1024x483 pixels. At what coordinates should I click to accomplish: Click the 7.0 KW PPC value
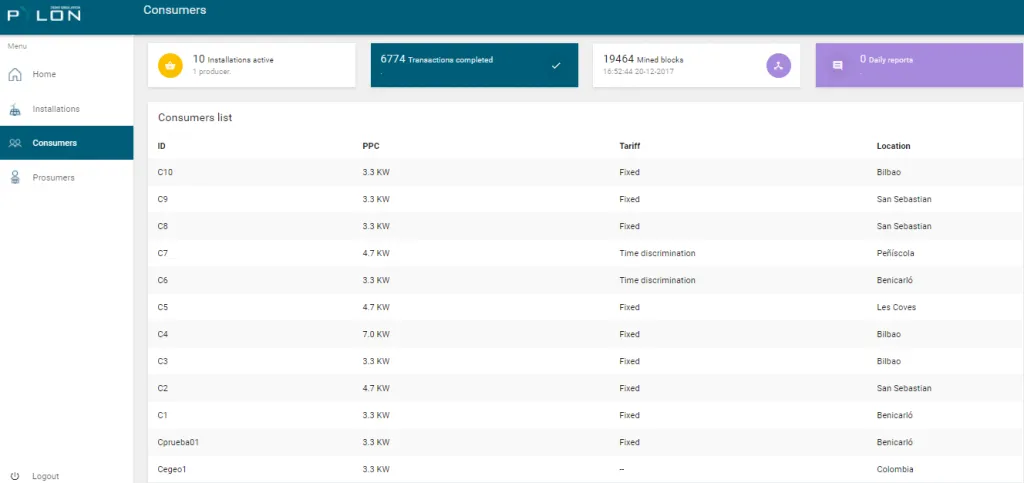(376, 334)
